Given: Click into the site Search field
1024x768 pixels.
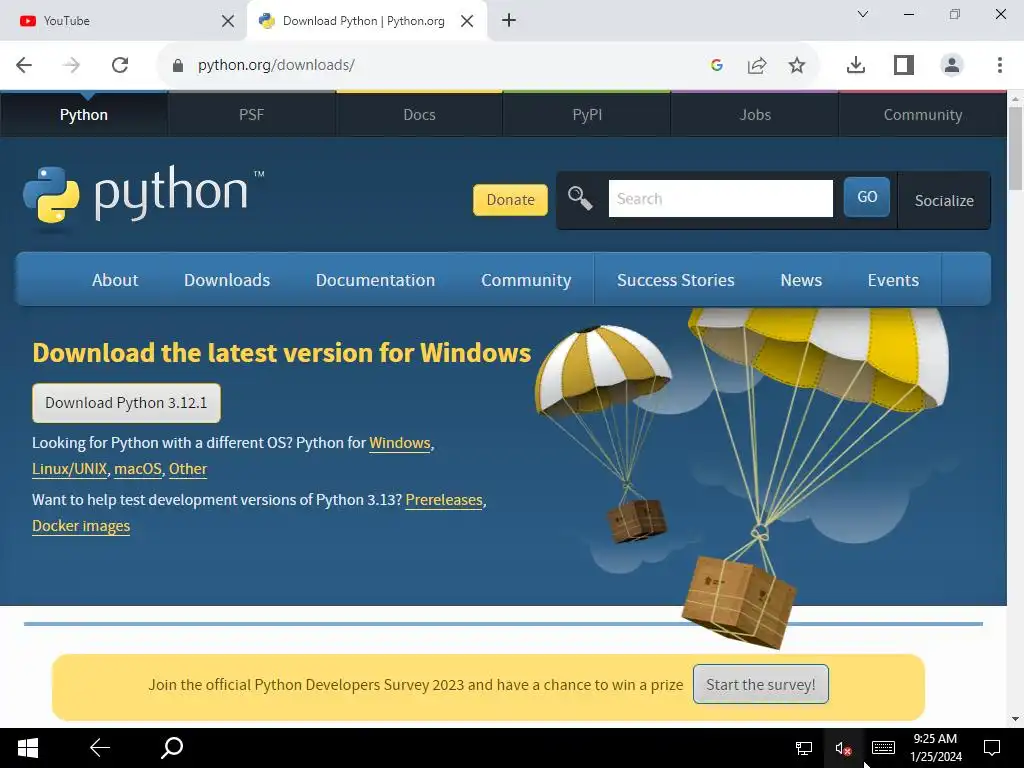Looking at the screenshot, I should pos(720,199).
